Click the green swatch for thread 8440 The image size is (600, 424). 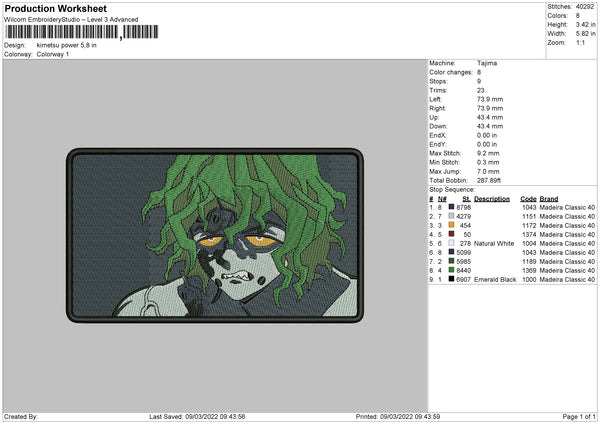click(x=451, y=270)
